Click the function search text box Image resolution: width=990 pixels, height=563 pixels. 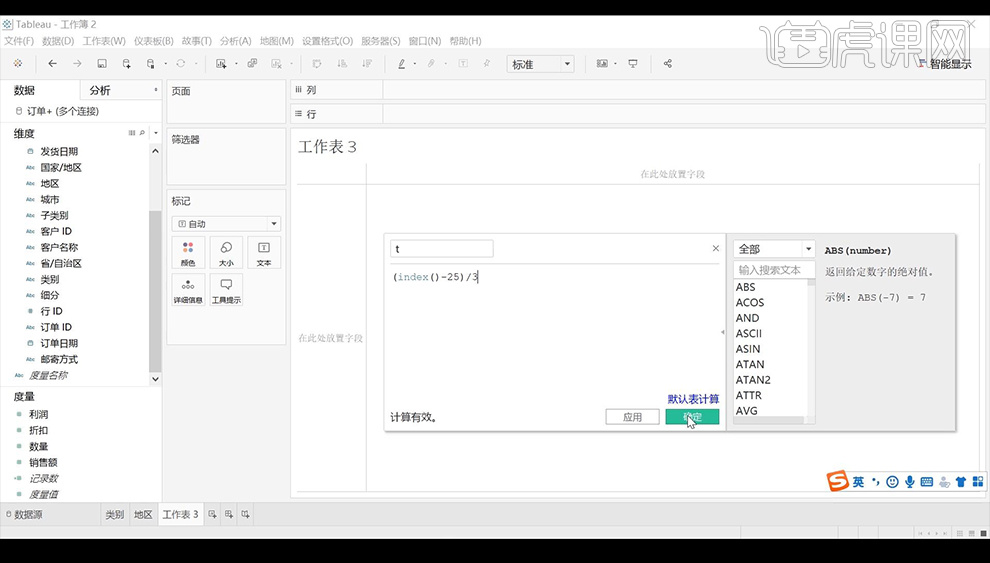point(774,270)
